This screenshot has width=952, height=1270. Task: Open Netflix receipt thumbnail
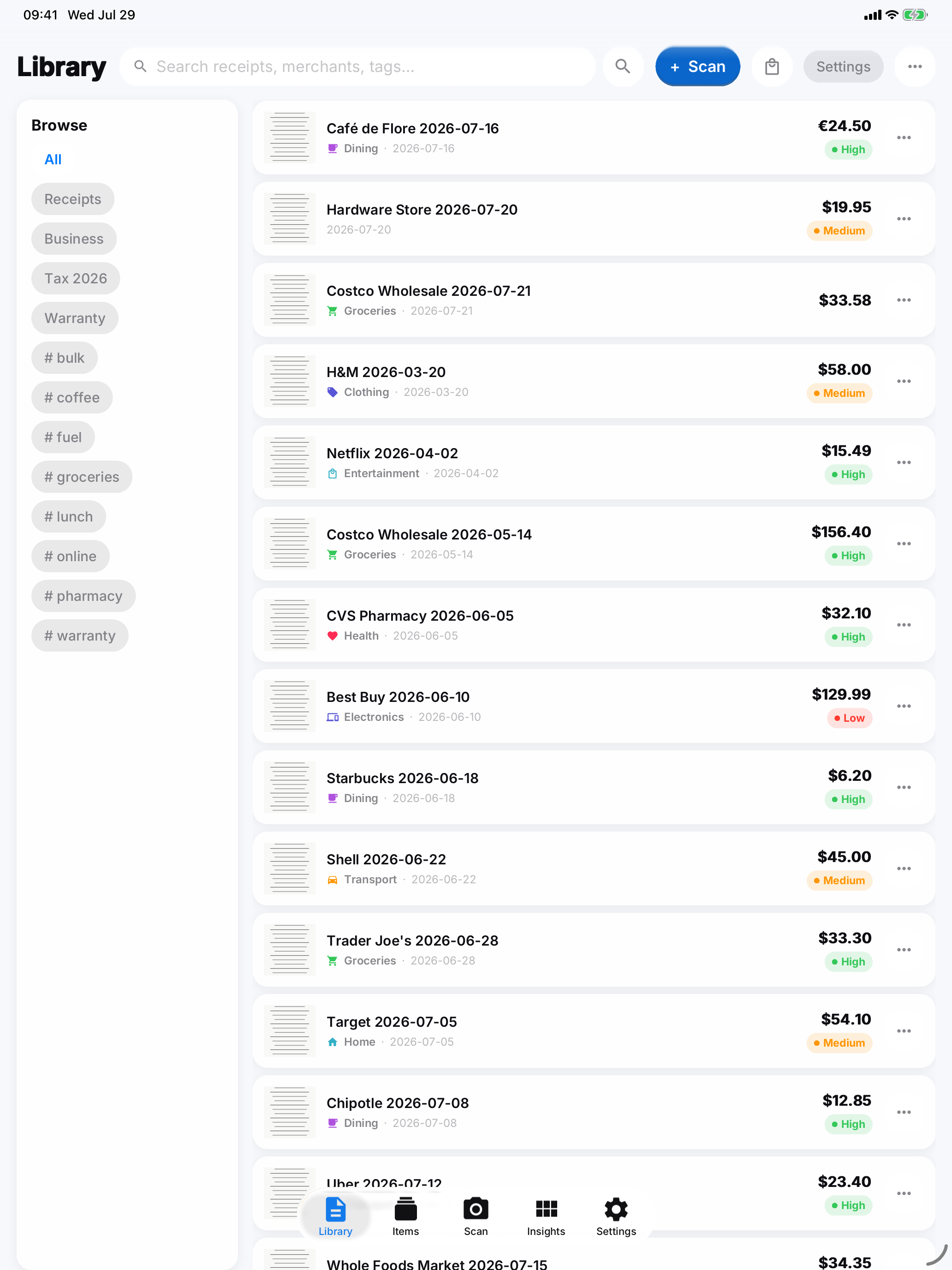(290, 463)
